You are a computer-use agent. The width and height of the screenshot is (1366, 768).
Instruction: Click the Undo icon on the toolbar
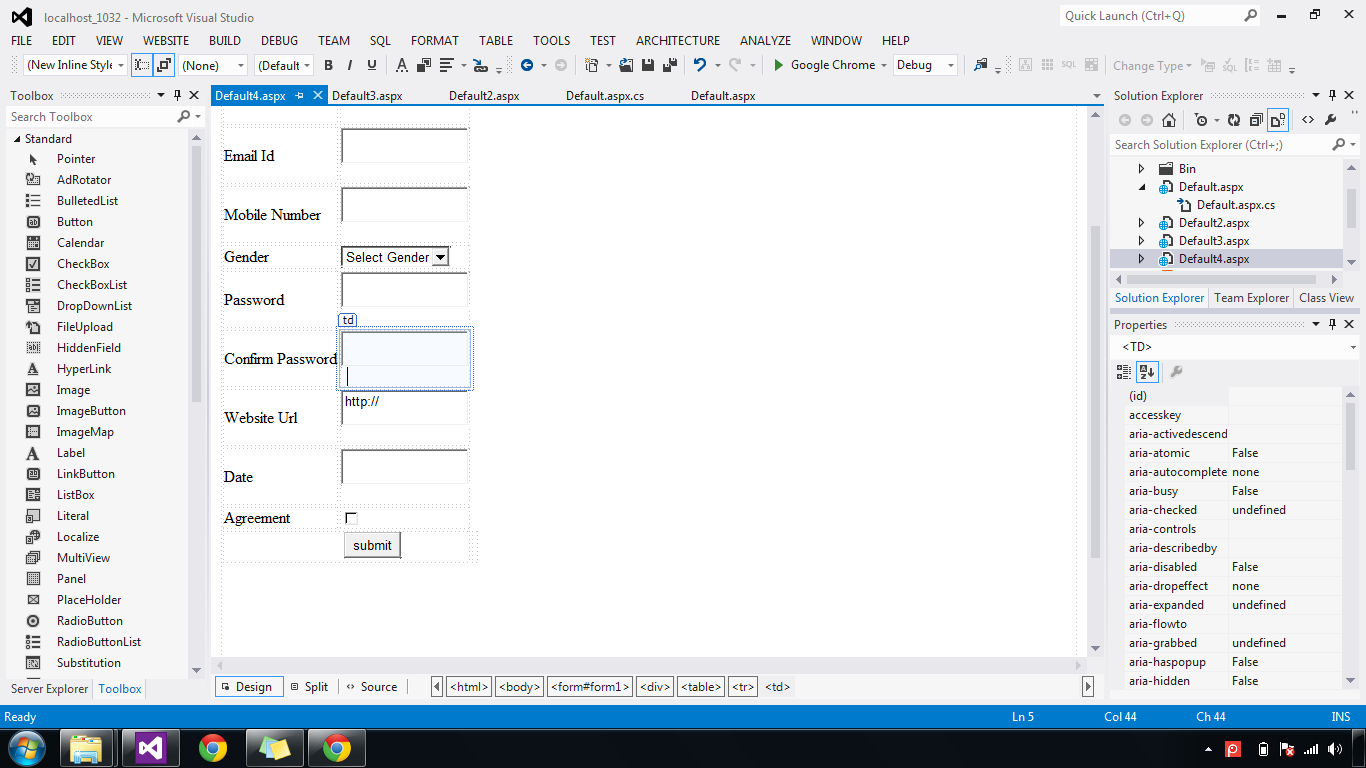click(700, 65)
